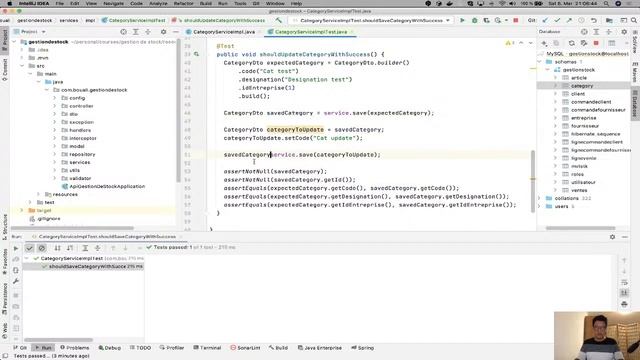
Task: Expand the resources folder
Action: [x=38, y=194]
